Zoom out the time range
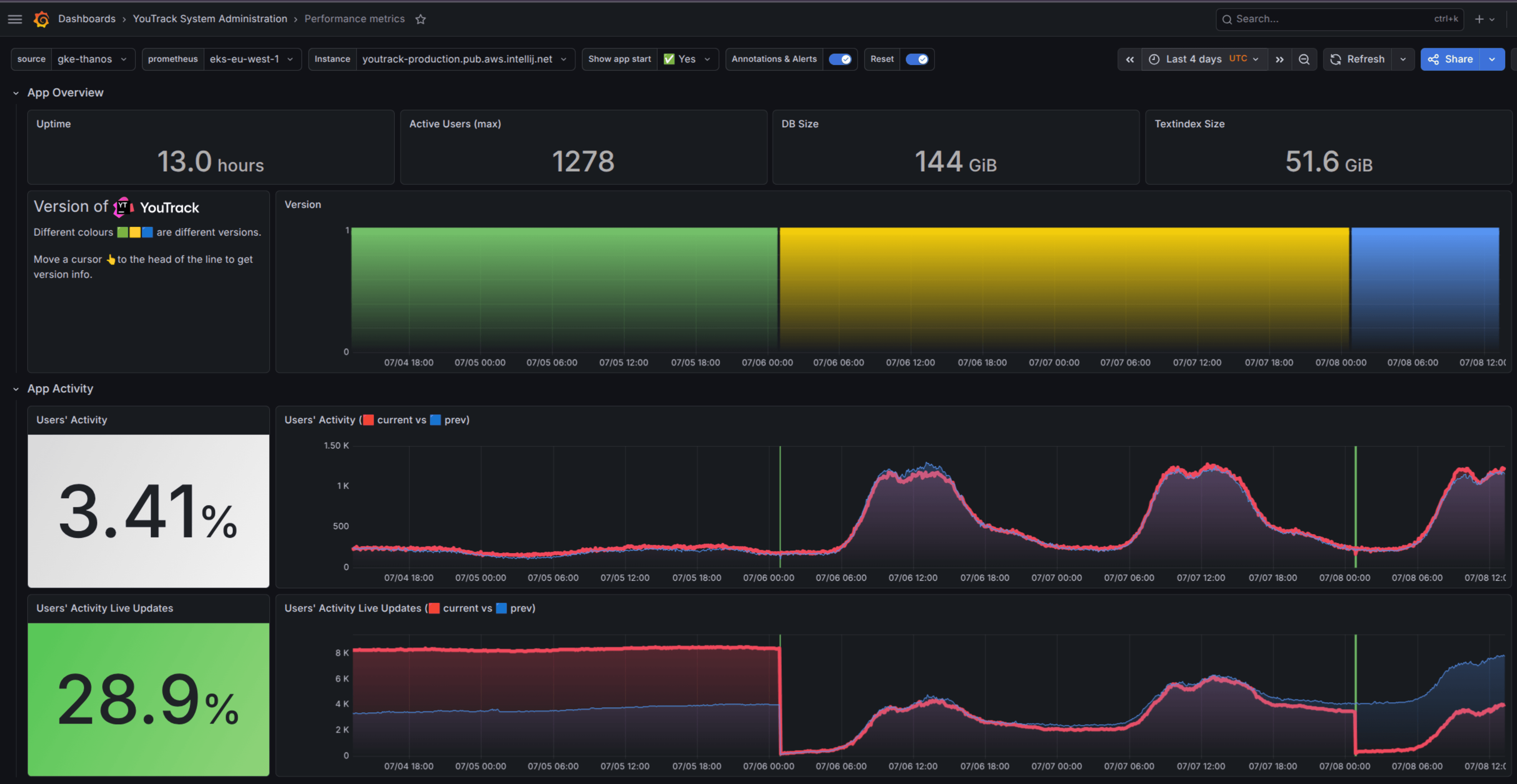This screenshot has width=1517, height=784. (1304, 59)
